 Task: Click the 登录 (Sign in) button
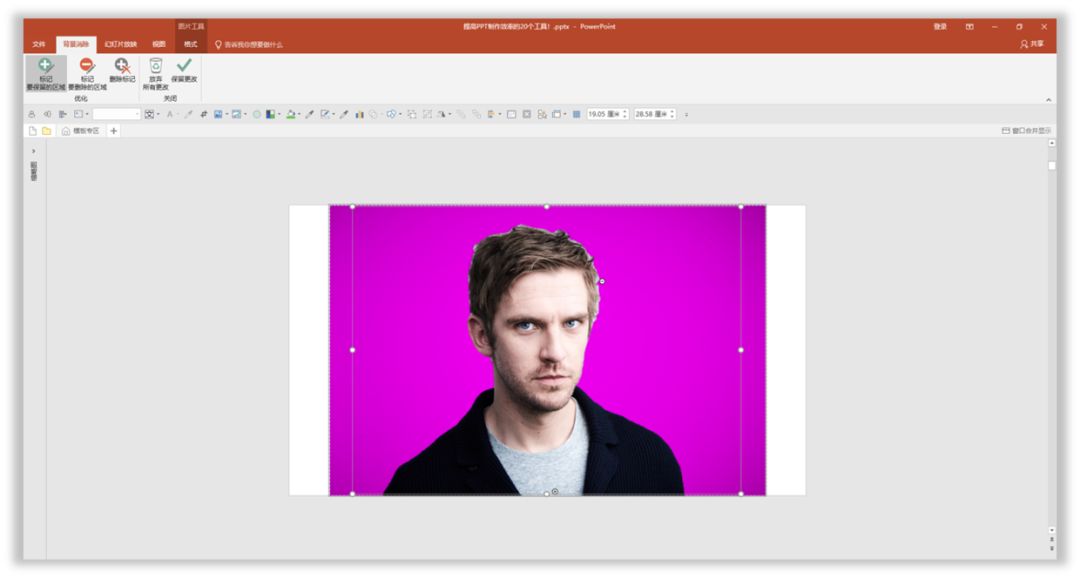(940, 27)
